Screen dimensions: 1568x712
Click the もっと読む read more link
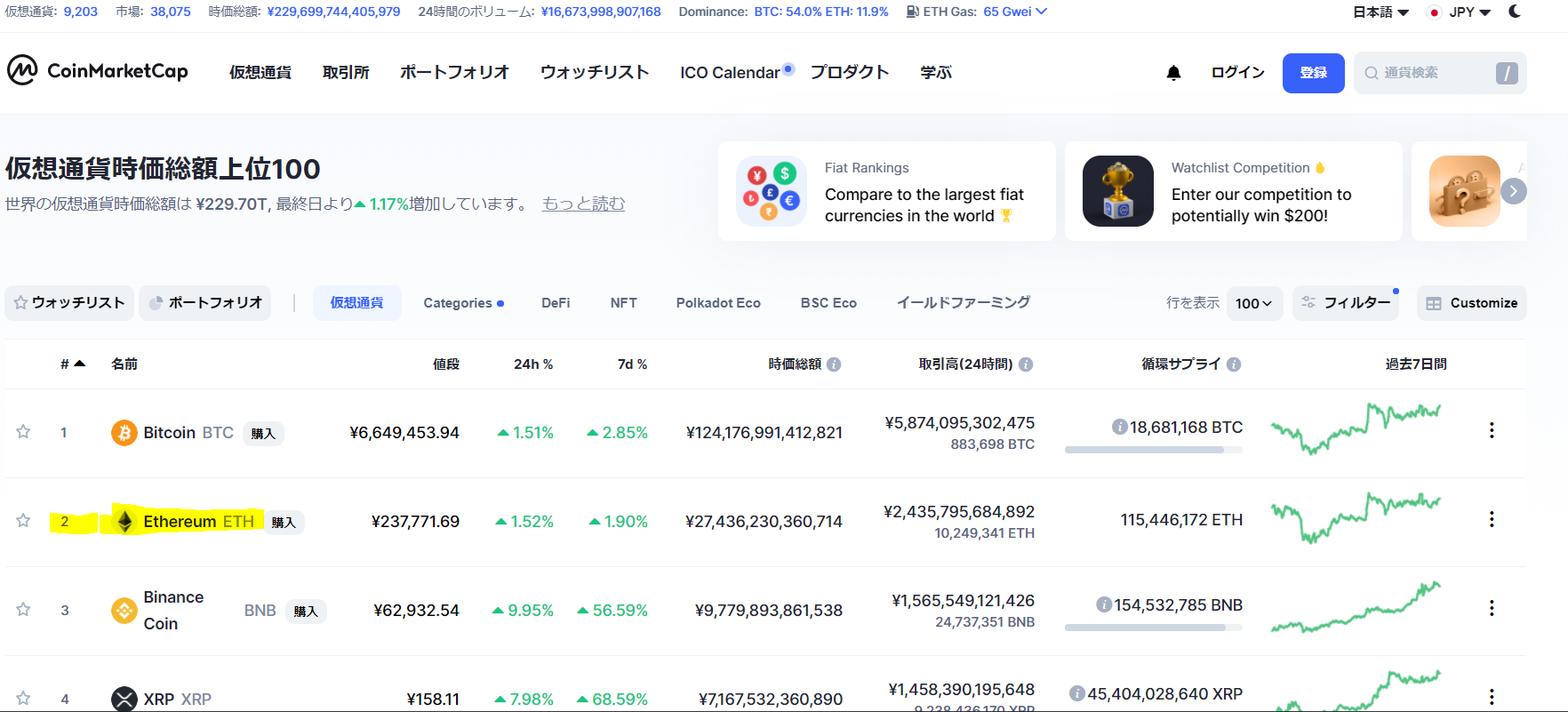coord(583,204)
